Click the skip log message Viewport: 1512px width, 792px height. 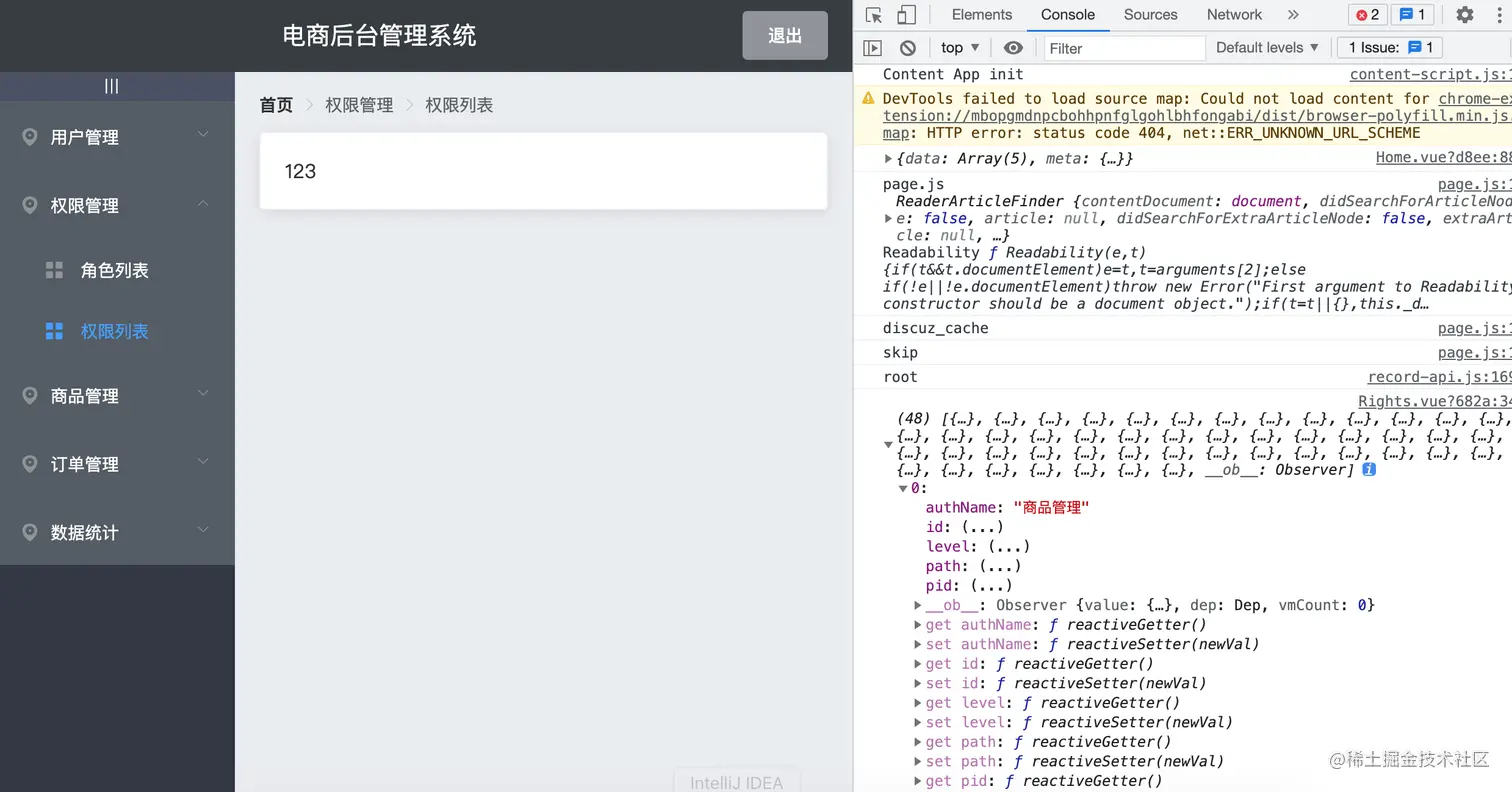(x=900, y=353)
